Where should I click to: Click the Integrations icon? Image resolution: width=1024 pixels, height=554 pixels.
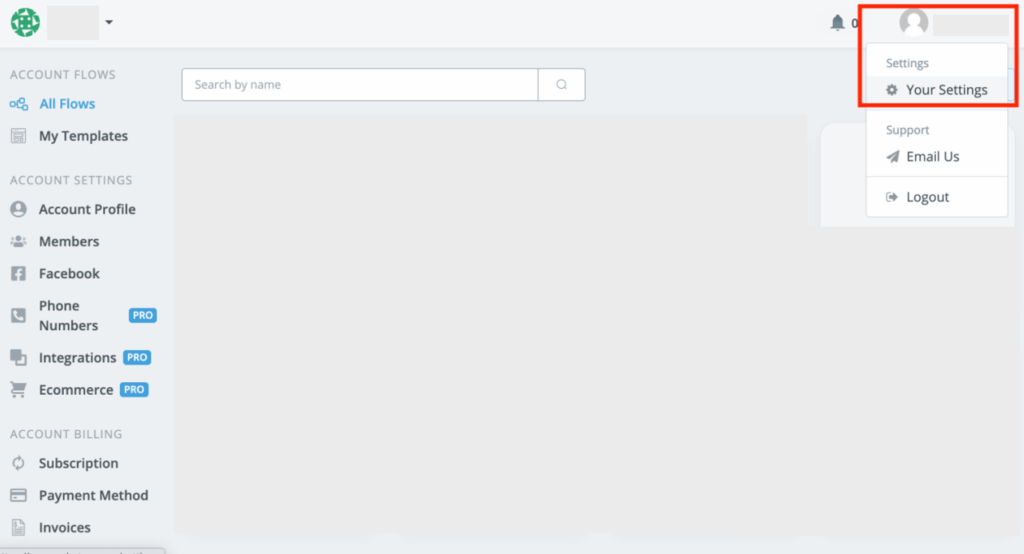pyautogui.click(x=18, y=357)
